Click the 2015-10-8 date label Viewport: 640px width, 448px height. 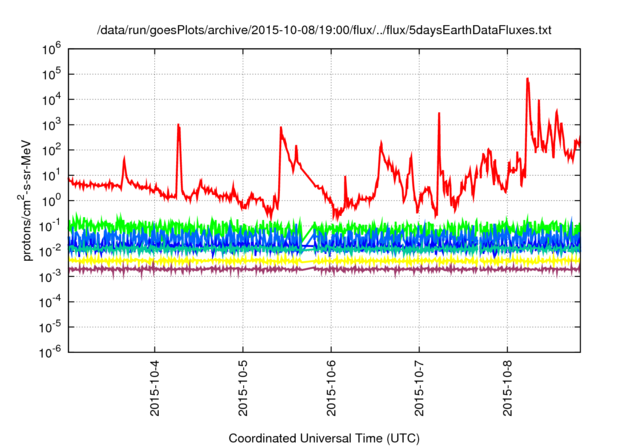[507, 388]
